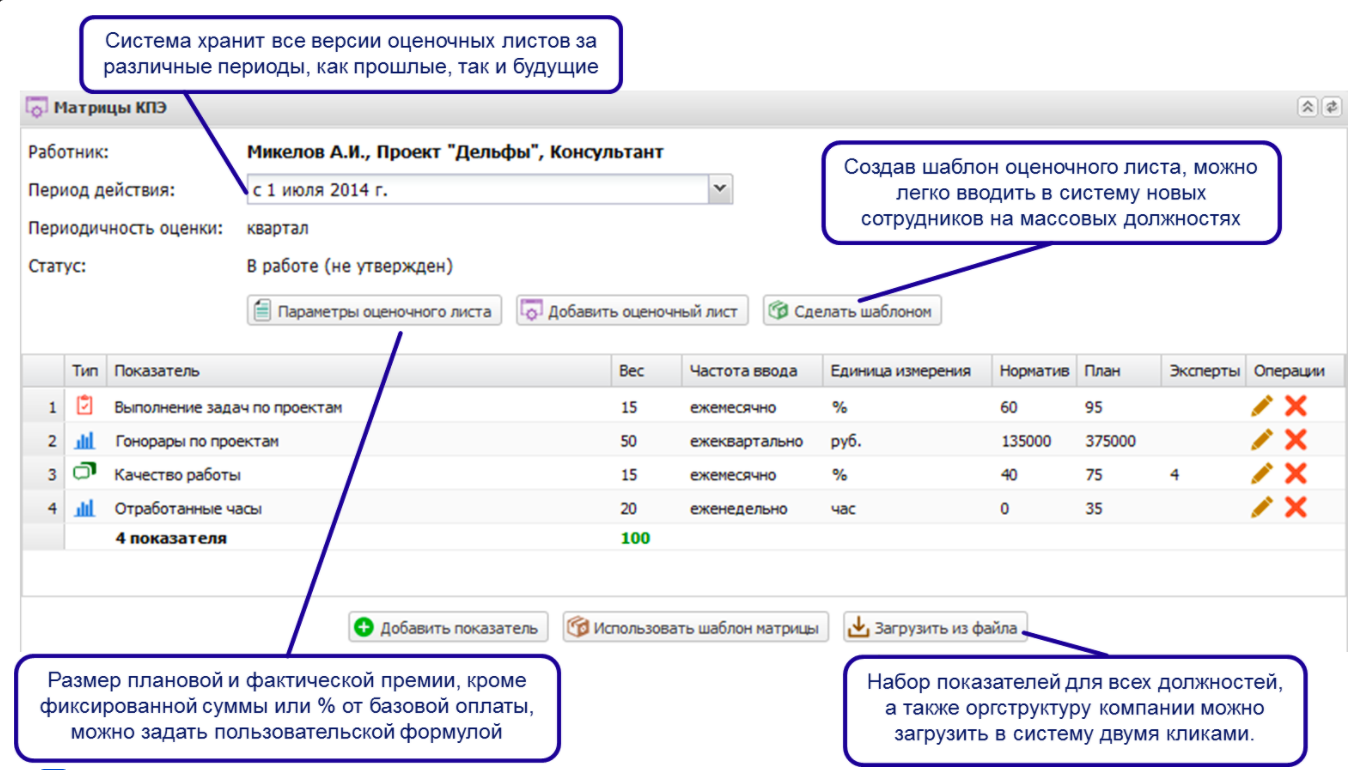
Task: Click norm value '135000'
Action: [x=1025, y=441]
